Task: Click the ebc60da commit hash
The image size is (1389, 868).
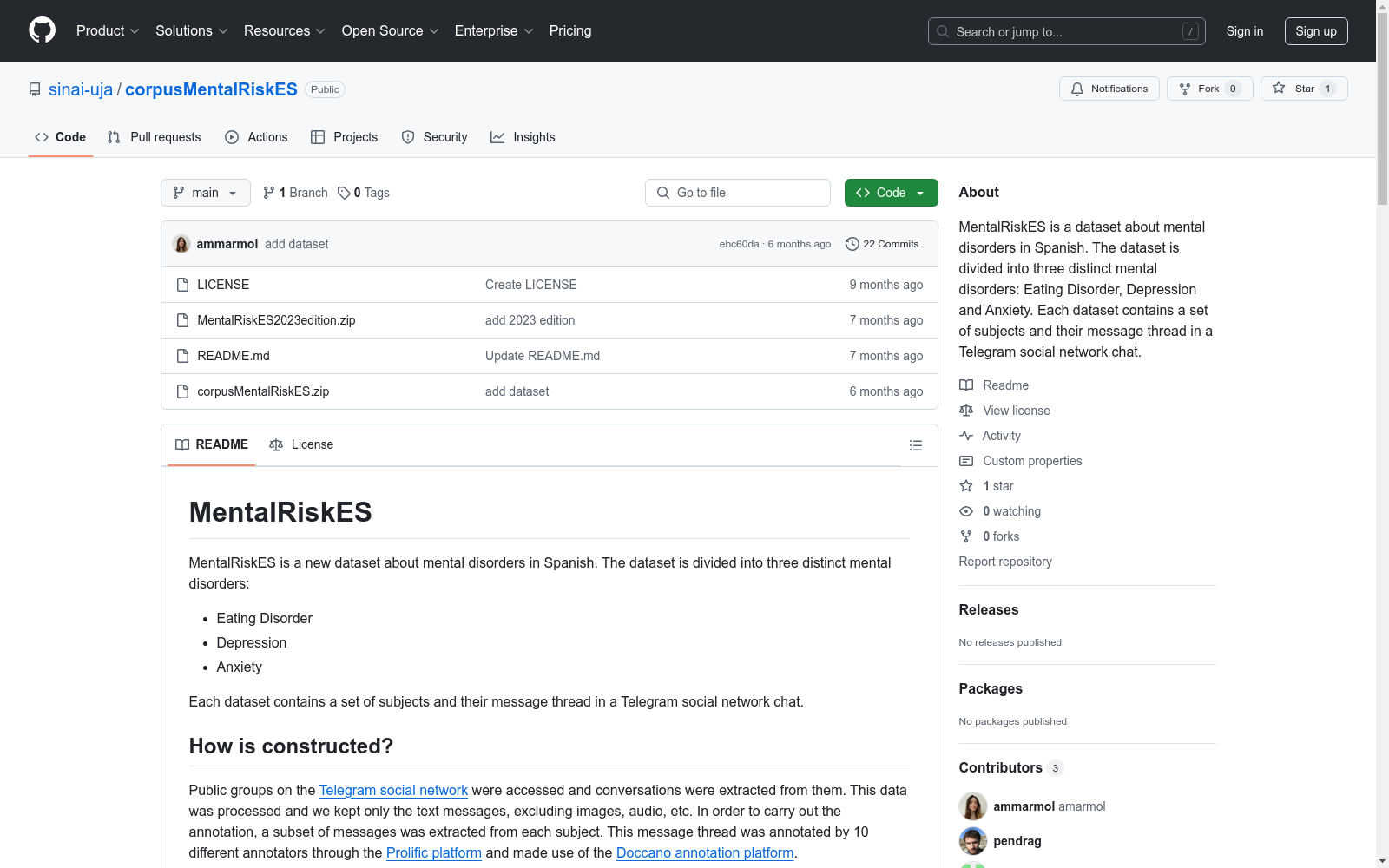Action: pos(739,245)
